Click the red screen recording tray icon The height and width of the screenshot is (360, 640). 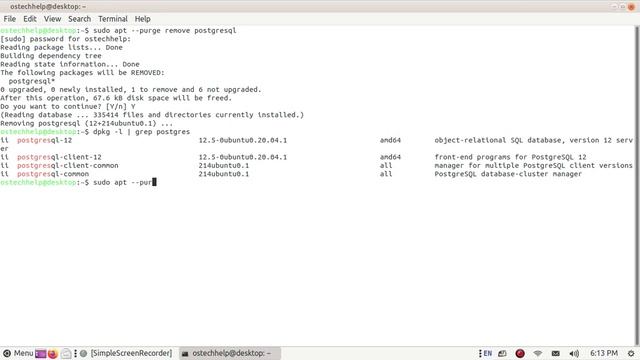pyautogui.click(x=520, y=353)
